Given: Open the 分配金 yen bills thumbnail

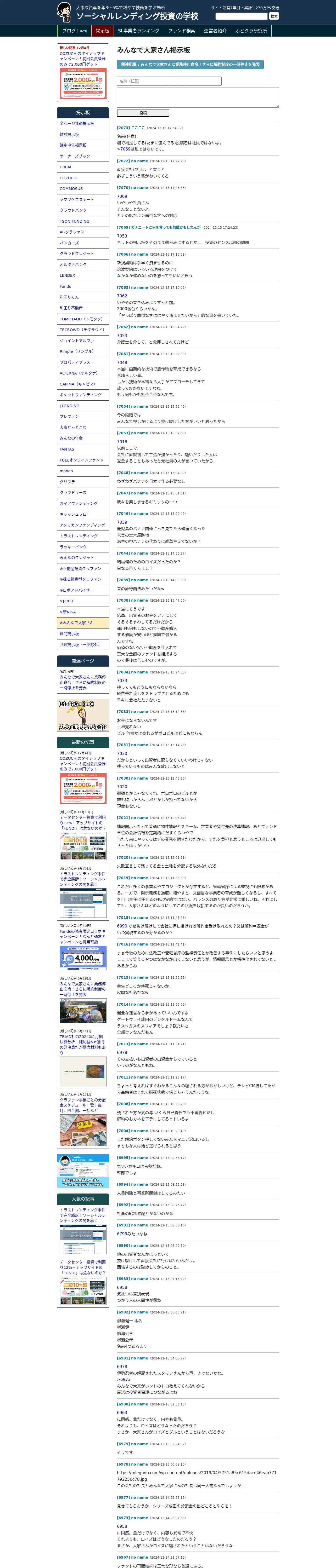Looking at the screenshot, I should 83,1130.
